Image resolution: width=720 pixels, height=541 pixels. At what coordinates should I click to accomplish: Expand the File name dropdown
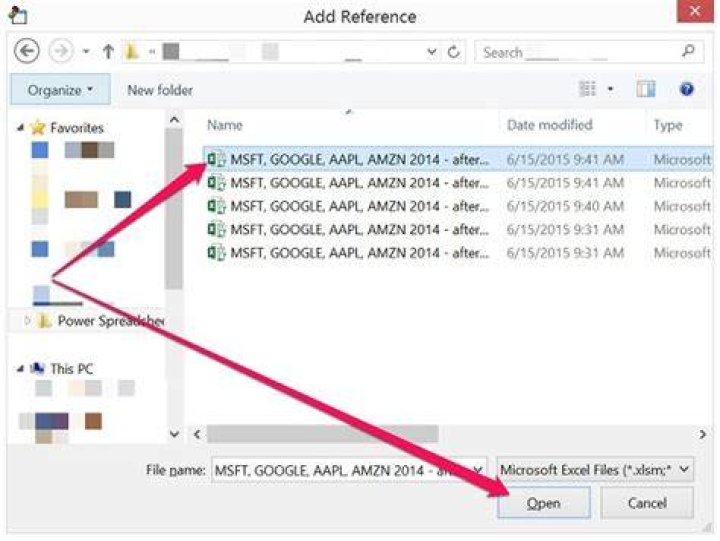478,470
